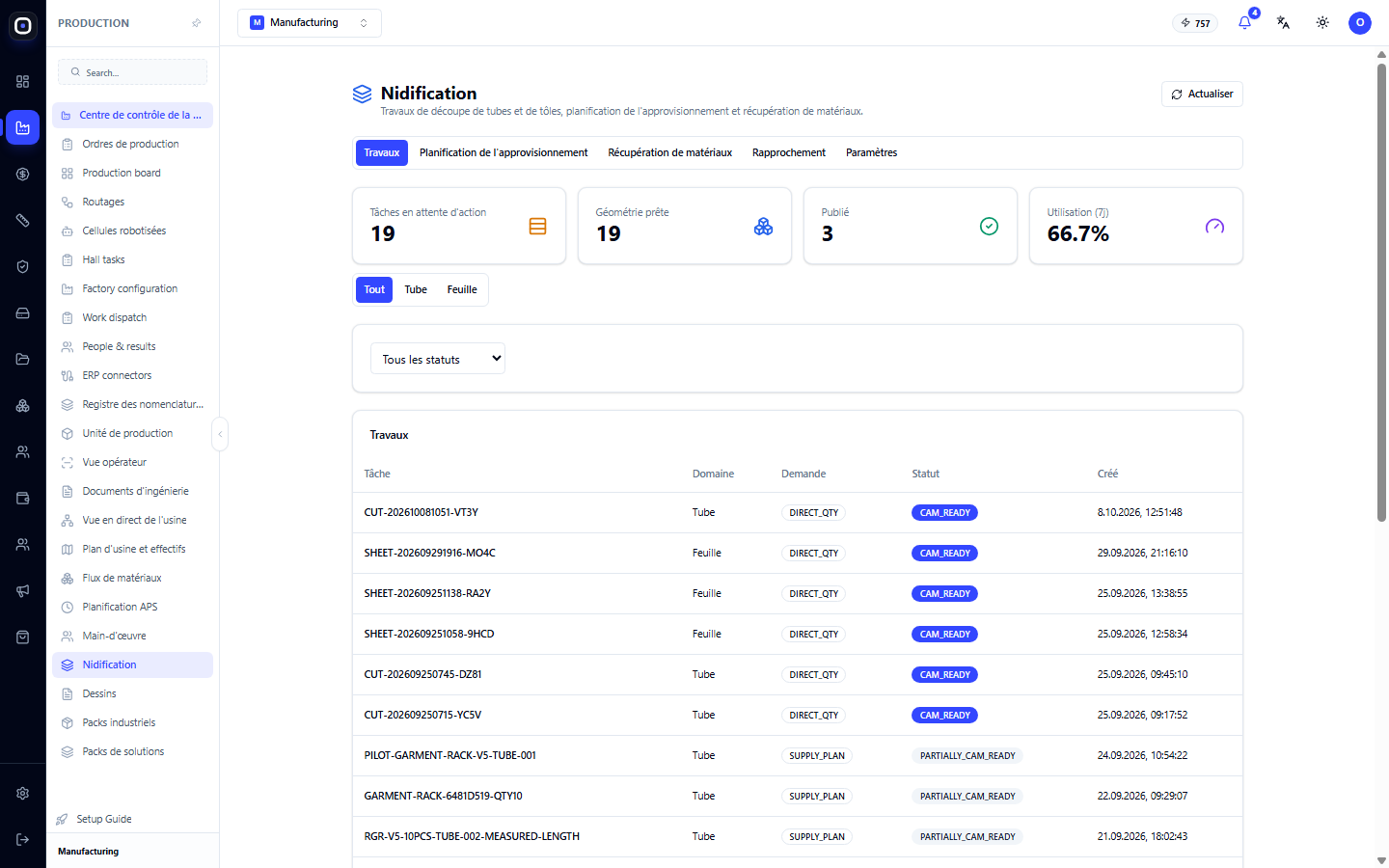Click the Tâches en attente d'action card
Viewport: 1389px width, 868px height.
pos(459,226)
